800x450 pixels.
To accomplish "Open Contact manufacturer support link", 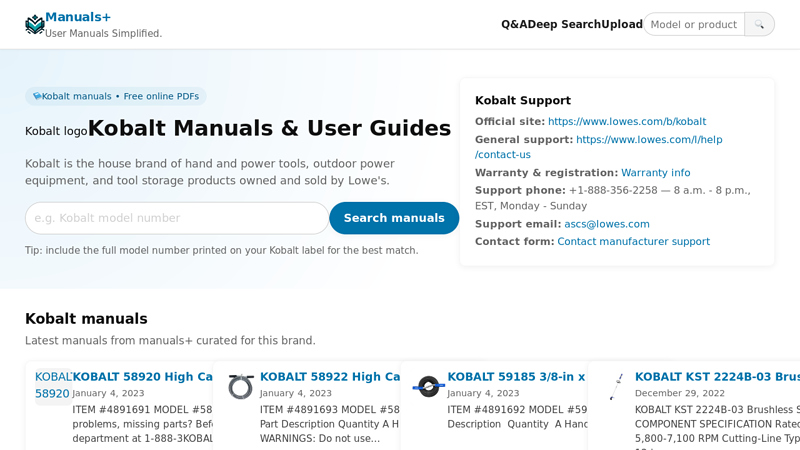I will (633, 242).
